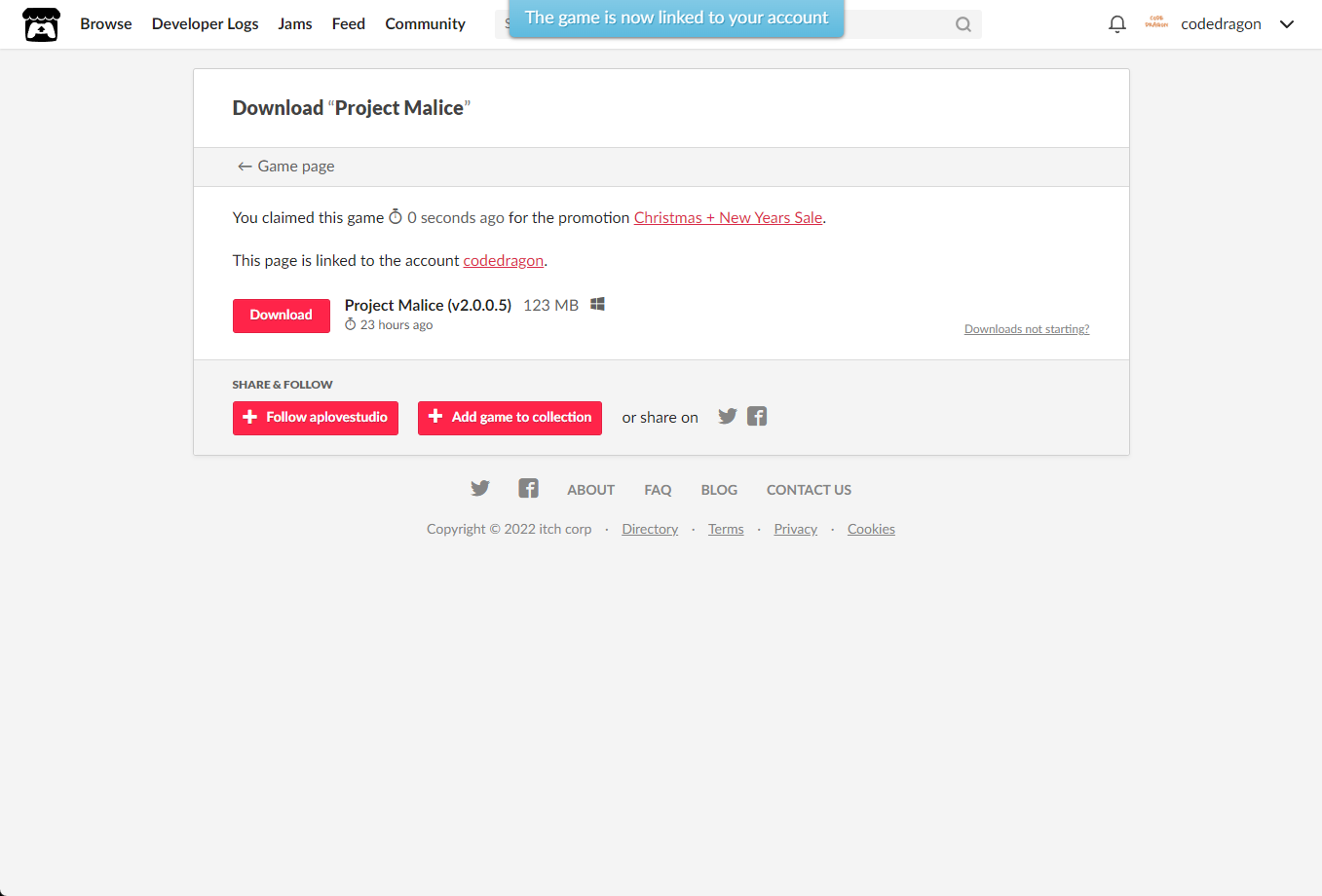Open the BLOG footer link
Screen dimensions: 1322x896
(719, 490)
